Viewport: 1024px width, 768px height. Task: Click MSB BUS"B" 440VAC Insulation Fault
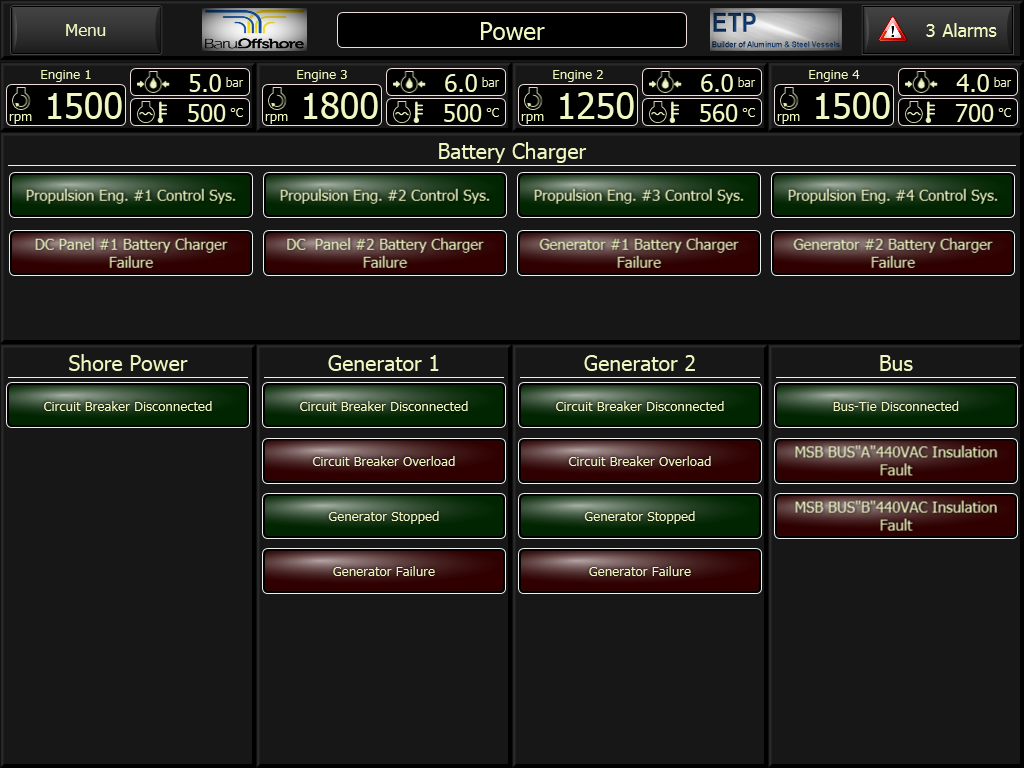coord(896,516)
